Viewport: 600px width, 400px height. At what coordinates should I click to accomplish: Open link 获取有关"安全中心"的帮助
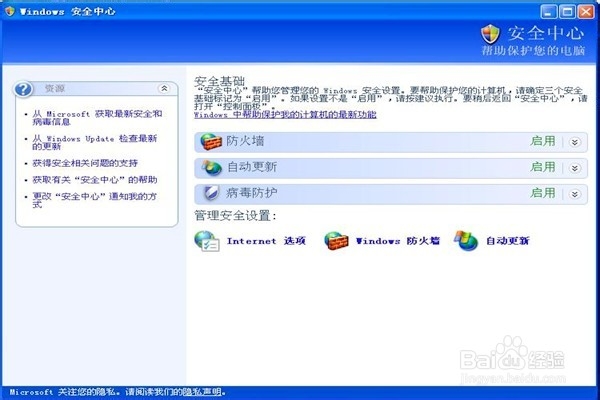pos(95,180)
